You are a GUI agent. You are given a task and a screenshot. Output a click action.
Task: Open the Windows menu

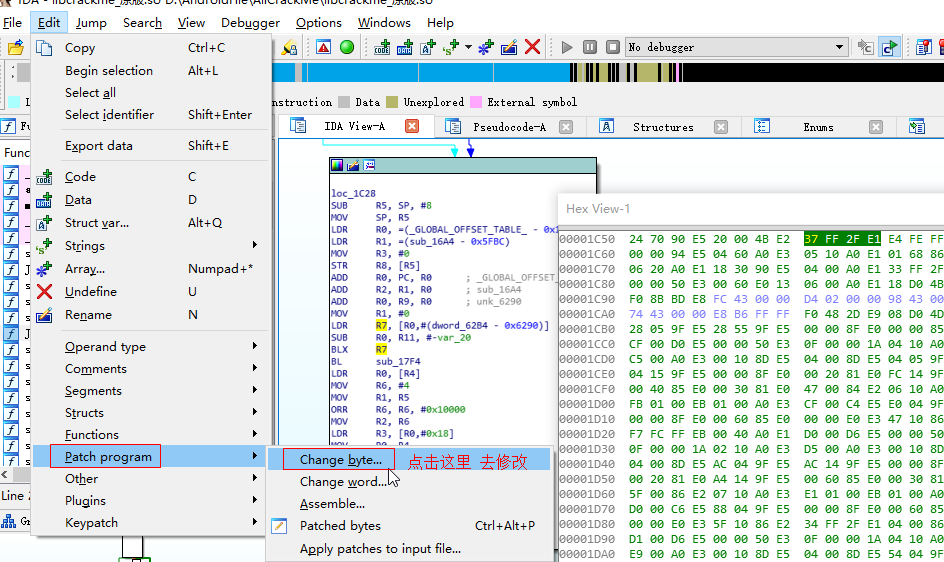tap(384, 23)
